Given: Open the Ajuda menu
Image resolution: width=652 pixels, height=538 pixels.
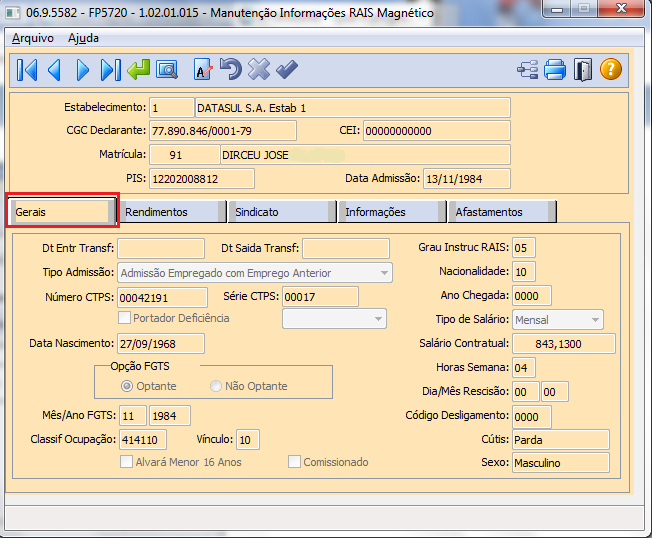Looking at the screenshot, I should pyautogui.click(x=84, y=38).
